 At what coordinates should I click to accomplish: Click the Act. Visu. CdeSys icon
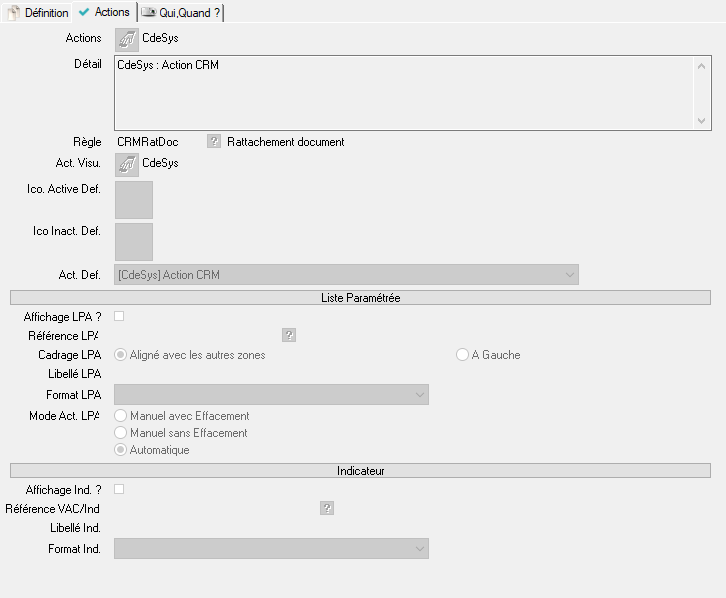coord(127,164)
